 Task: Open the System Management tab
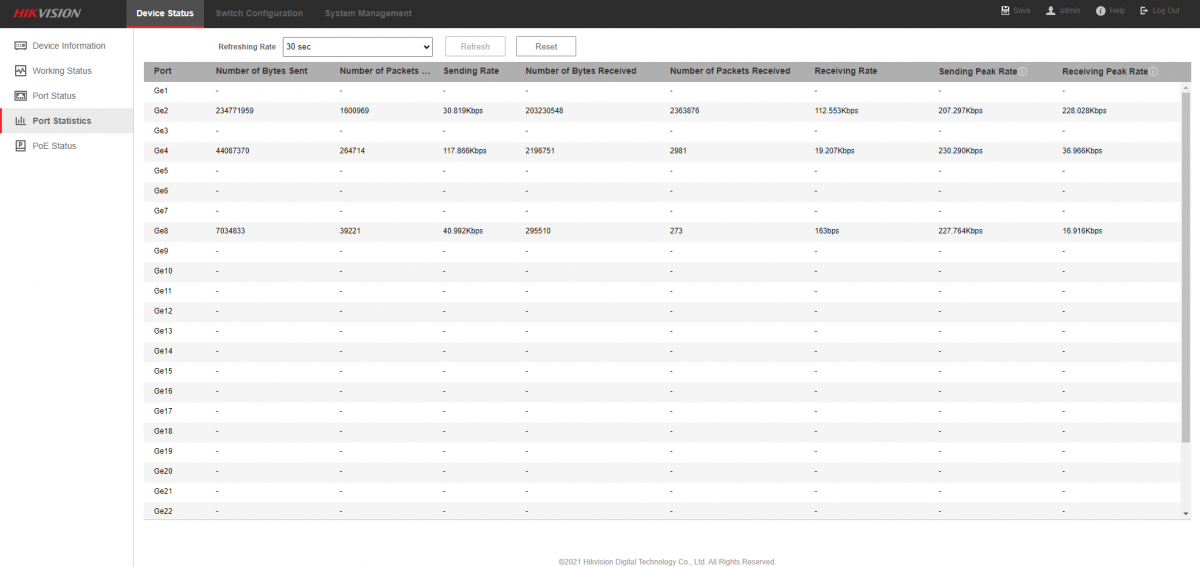(368, 13)
